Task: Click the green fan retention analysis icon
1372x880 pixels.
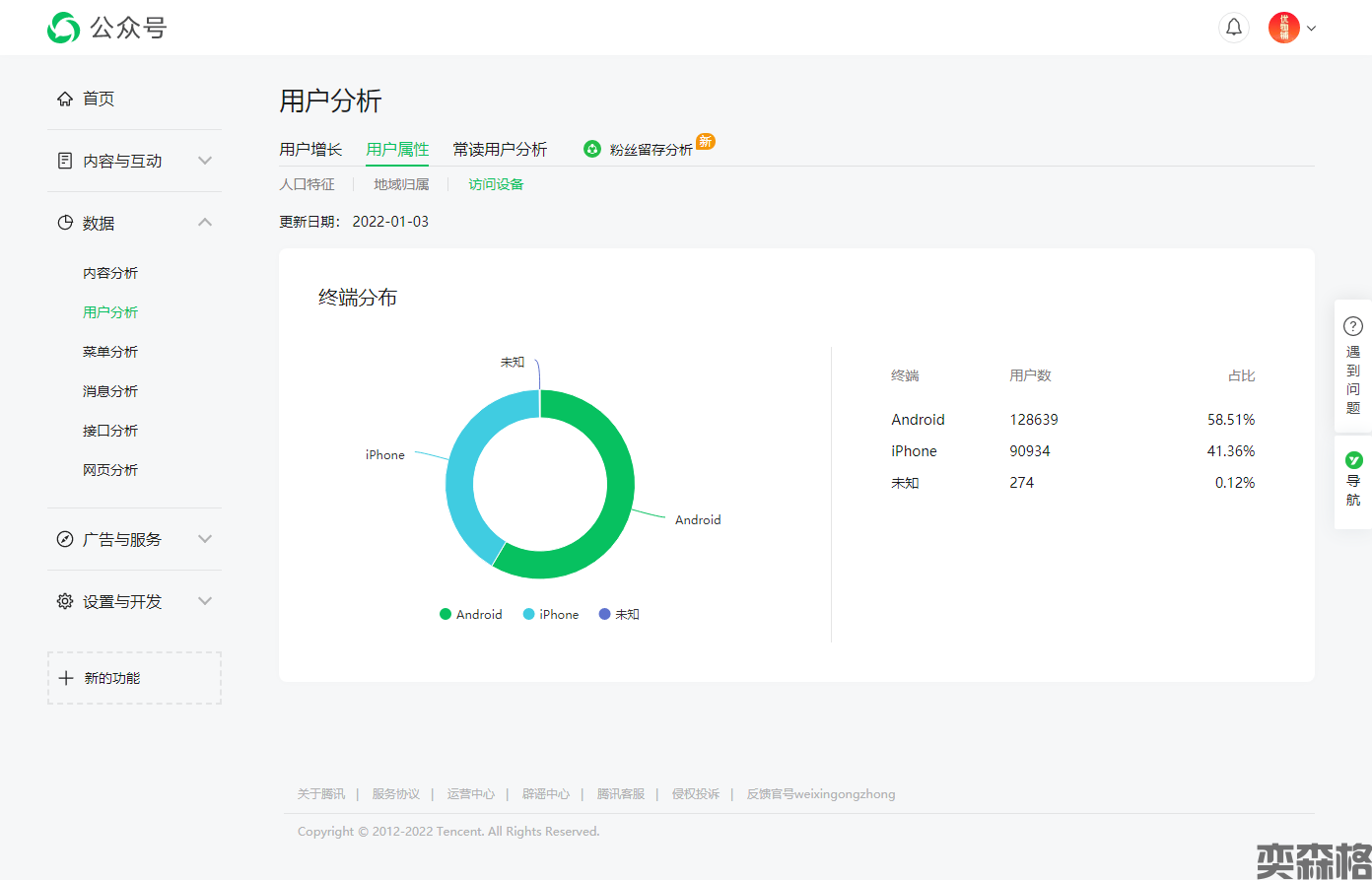Action: 592,149
